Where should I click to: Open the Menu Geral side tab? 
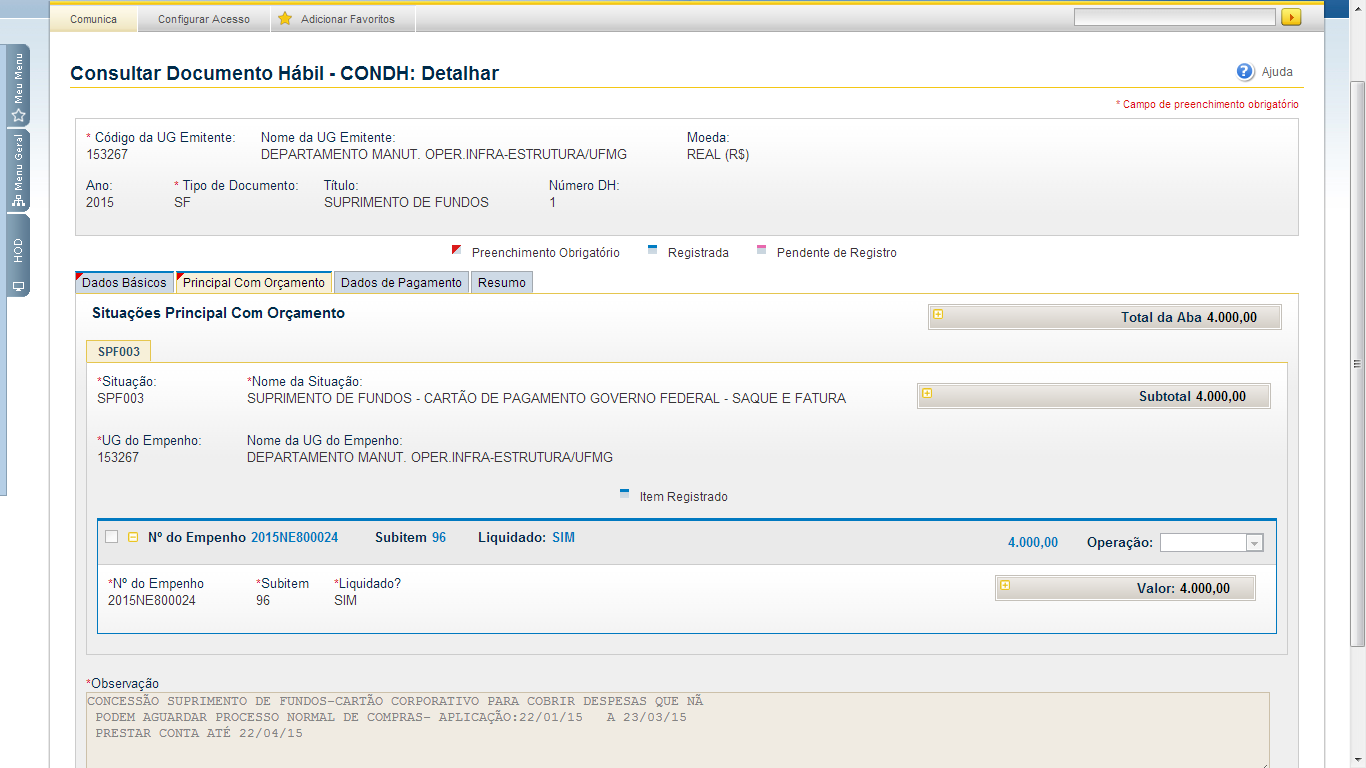[x=18, y=171]
